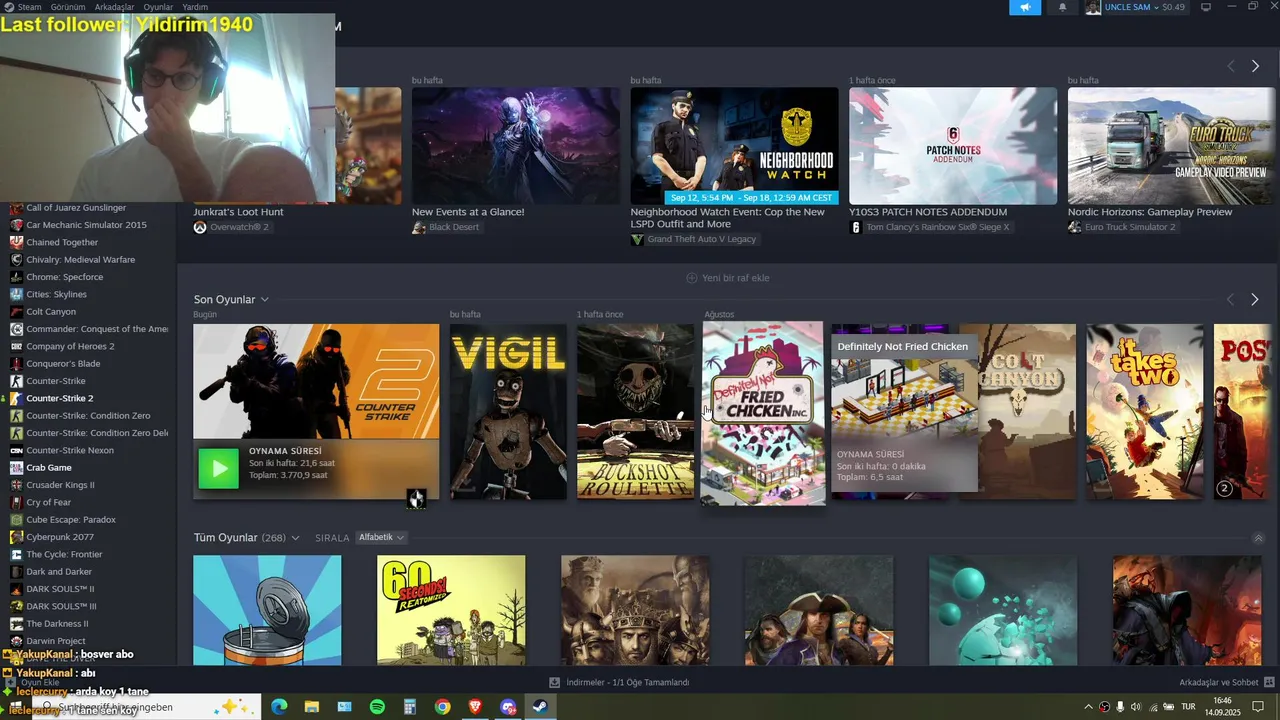The image size is (1280, 720).
Task: Click the speaker volume tray icon
Action: [1135, 707]
